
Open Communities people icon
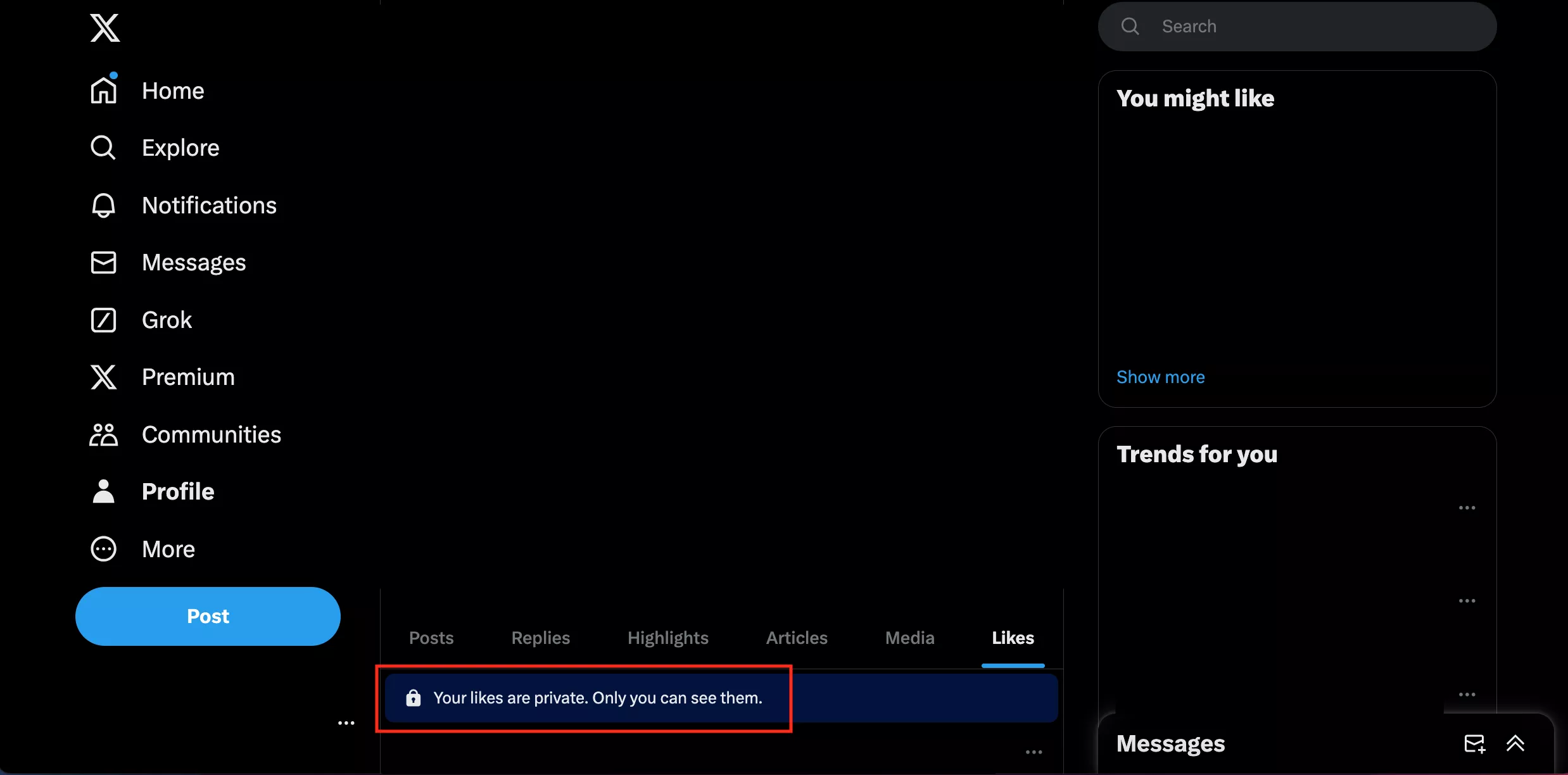coord(103,434)
